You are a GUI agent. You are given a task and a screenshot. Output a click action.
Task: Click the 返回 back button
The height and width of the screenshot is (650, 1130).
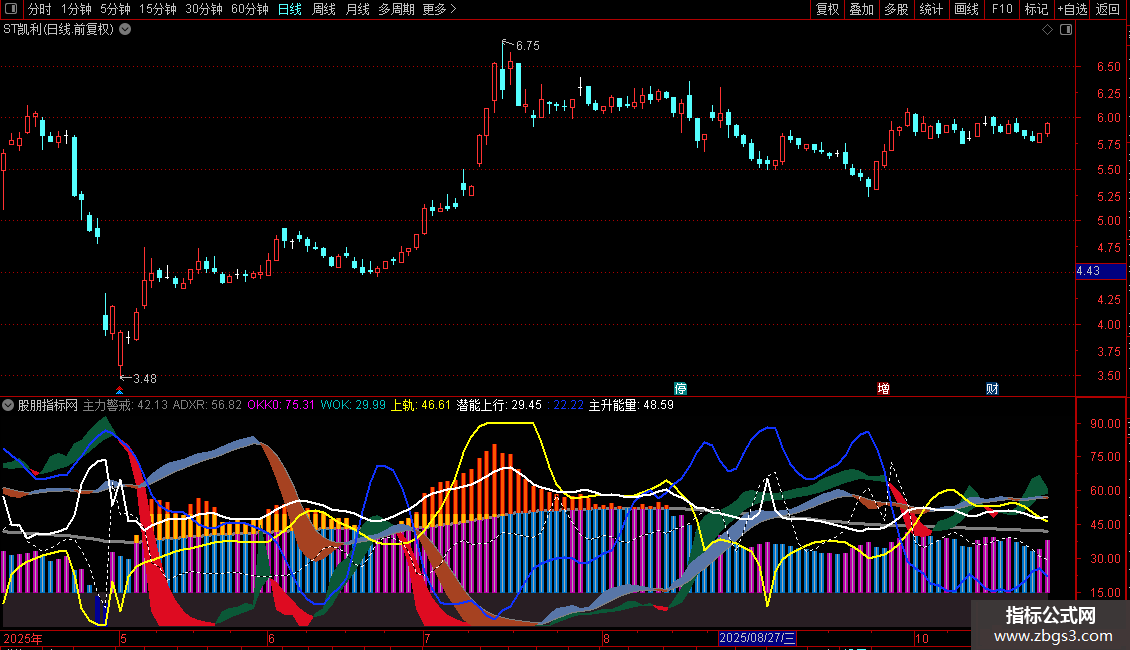click(1108, 9)
